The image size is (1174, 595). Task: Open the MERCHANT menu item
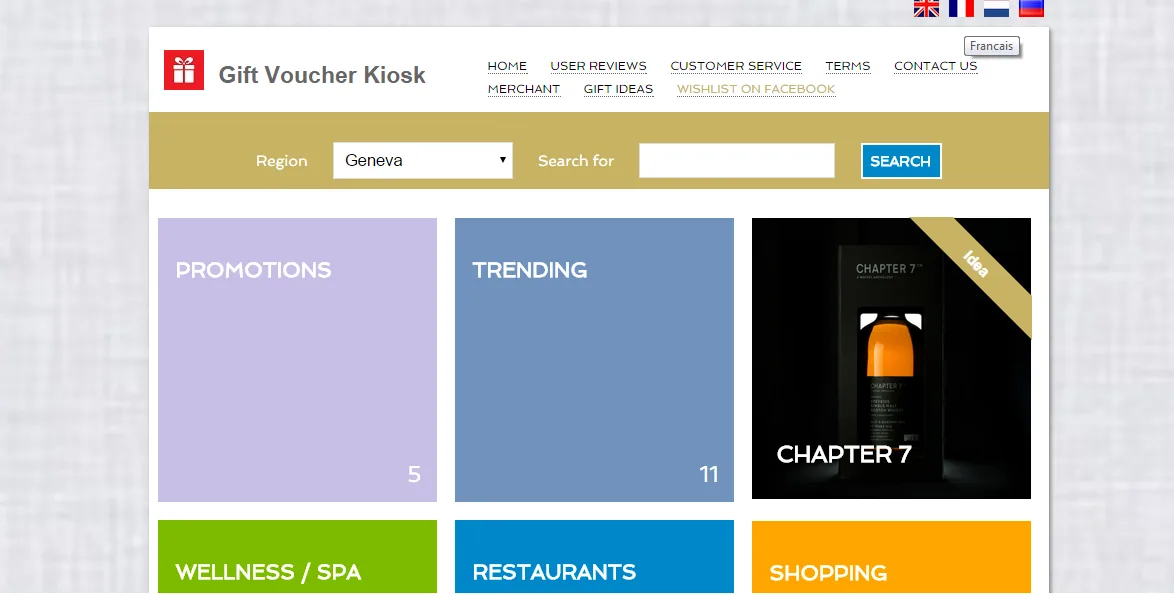(x=524, y=89)
